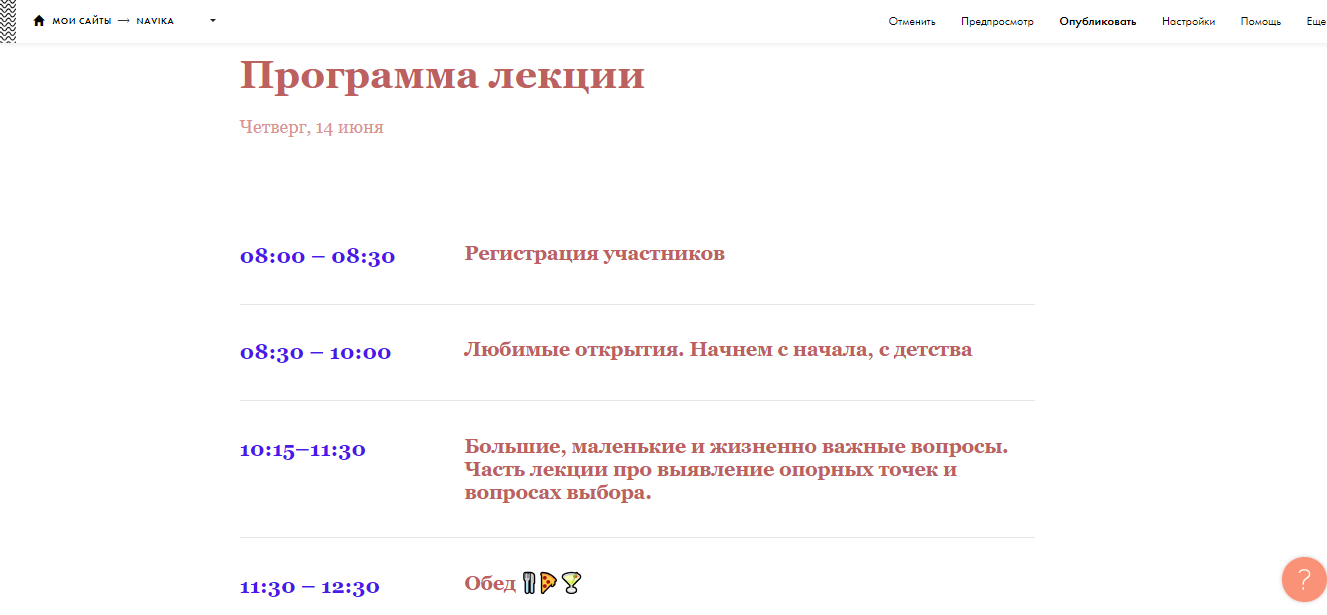The height and width of the screenshot is (615, 1327).
Task: Click the home icon beside Мои сайты
Action: 39,21
